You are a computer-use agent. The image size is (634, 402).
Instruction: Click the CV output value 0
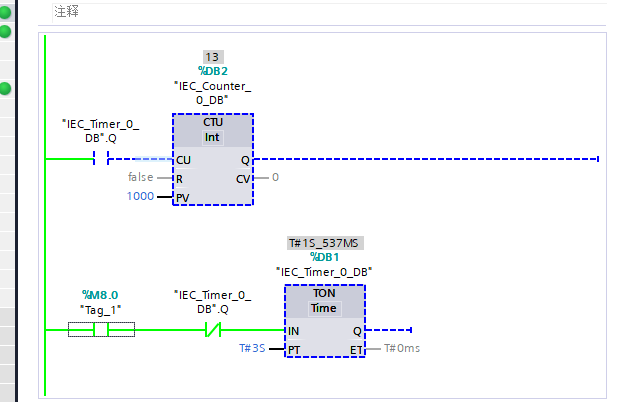(x=275, y=178)
